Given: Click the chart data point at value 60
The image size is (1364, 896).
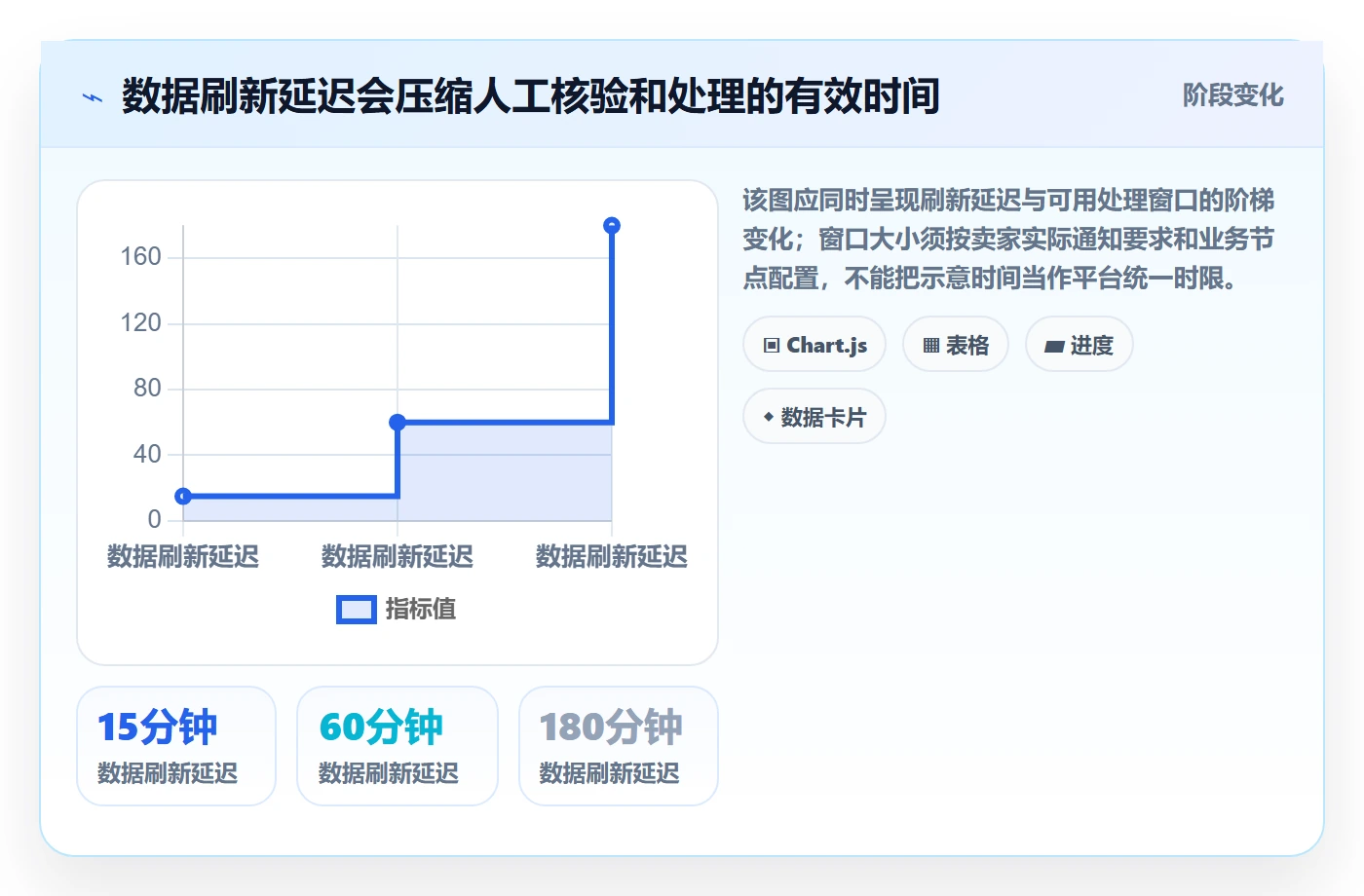Looking at the screenshot, I should 398,423.
